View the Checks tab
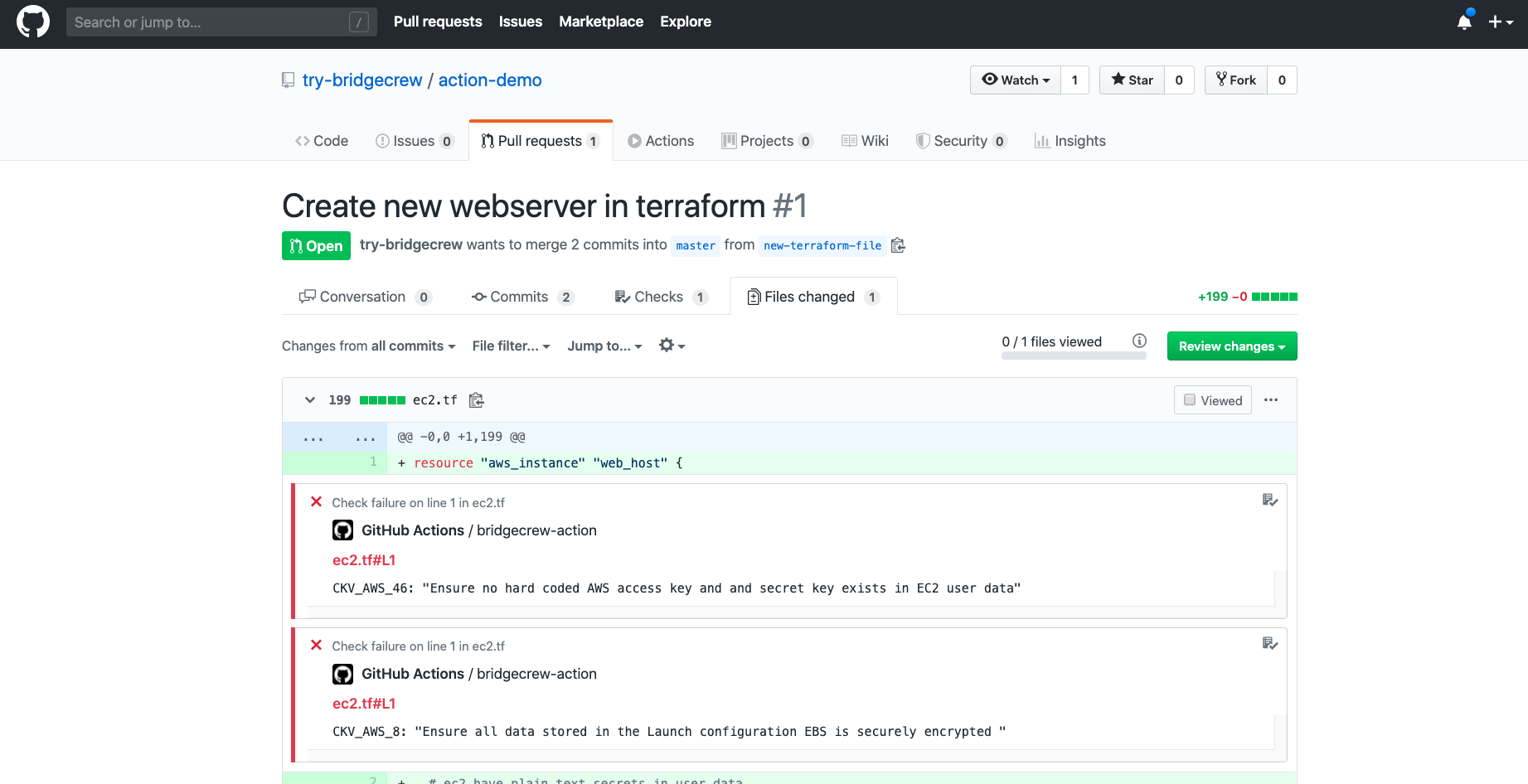1528x784 pixels. [x=662, y=297]
